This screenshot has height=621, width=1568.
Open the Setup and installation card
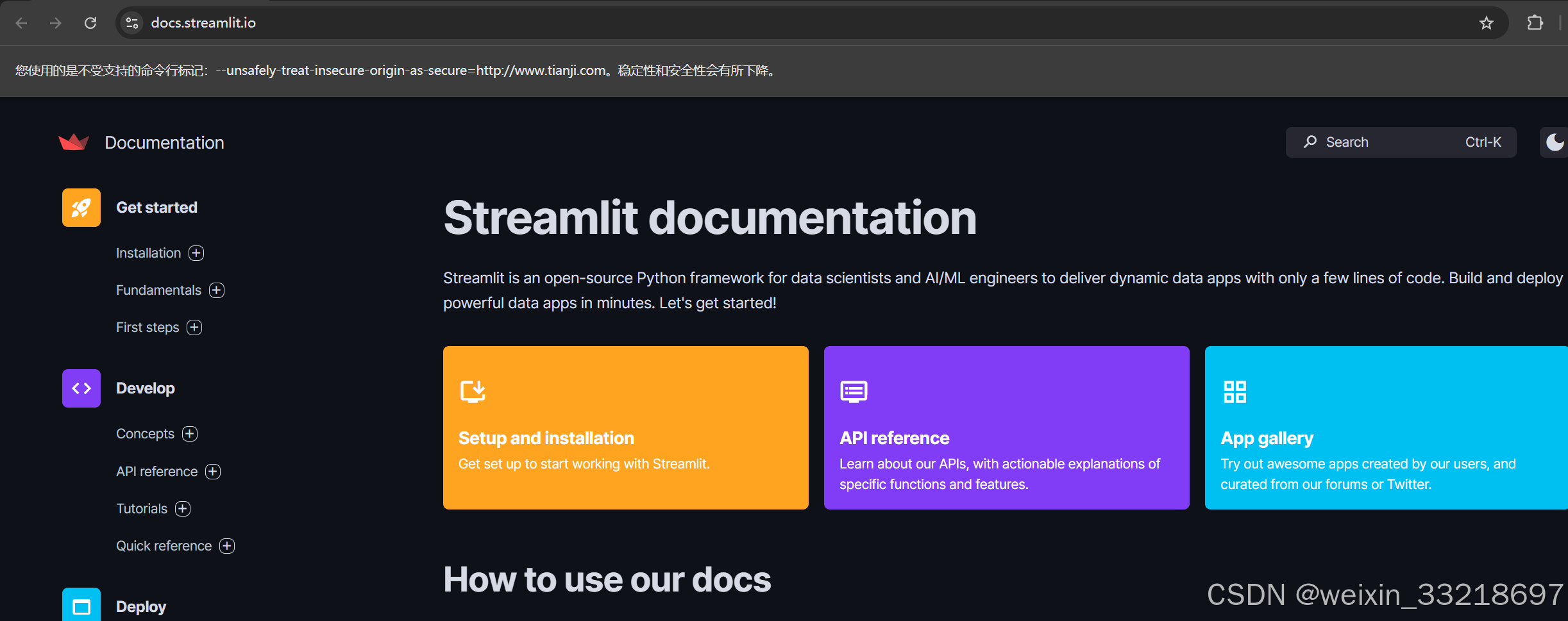626,428
